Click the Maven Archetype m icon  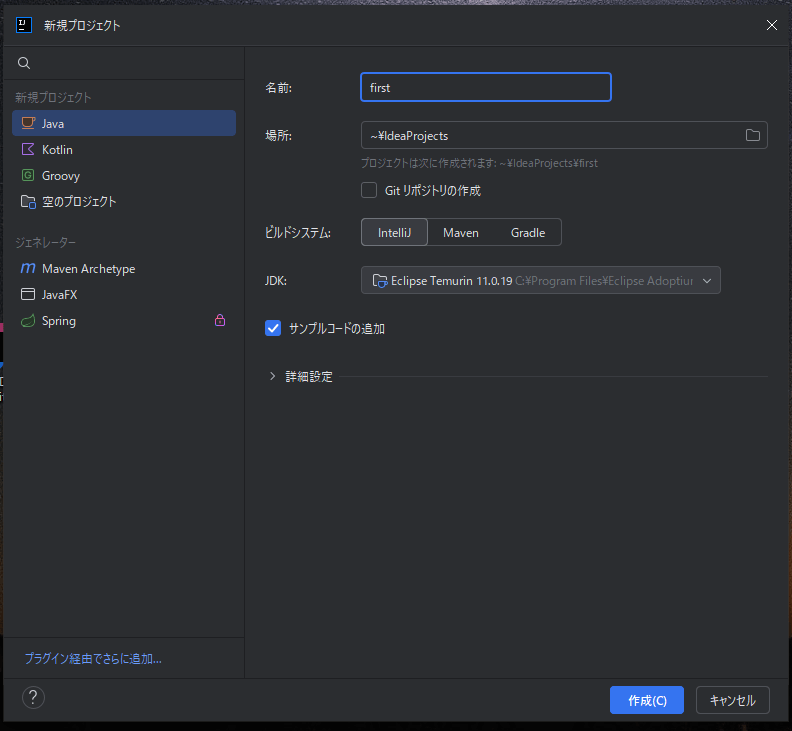(x=28, y=268)
